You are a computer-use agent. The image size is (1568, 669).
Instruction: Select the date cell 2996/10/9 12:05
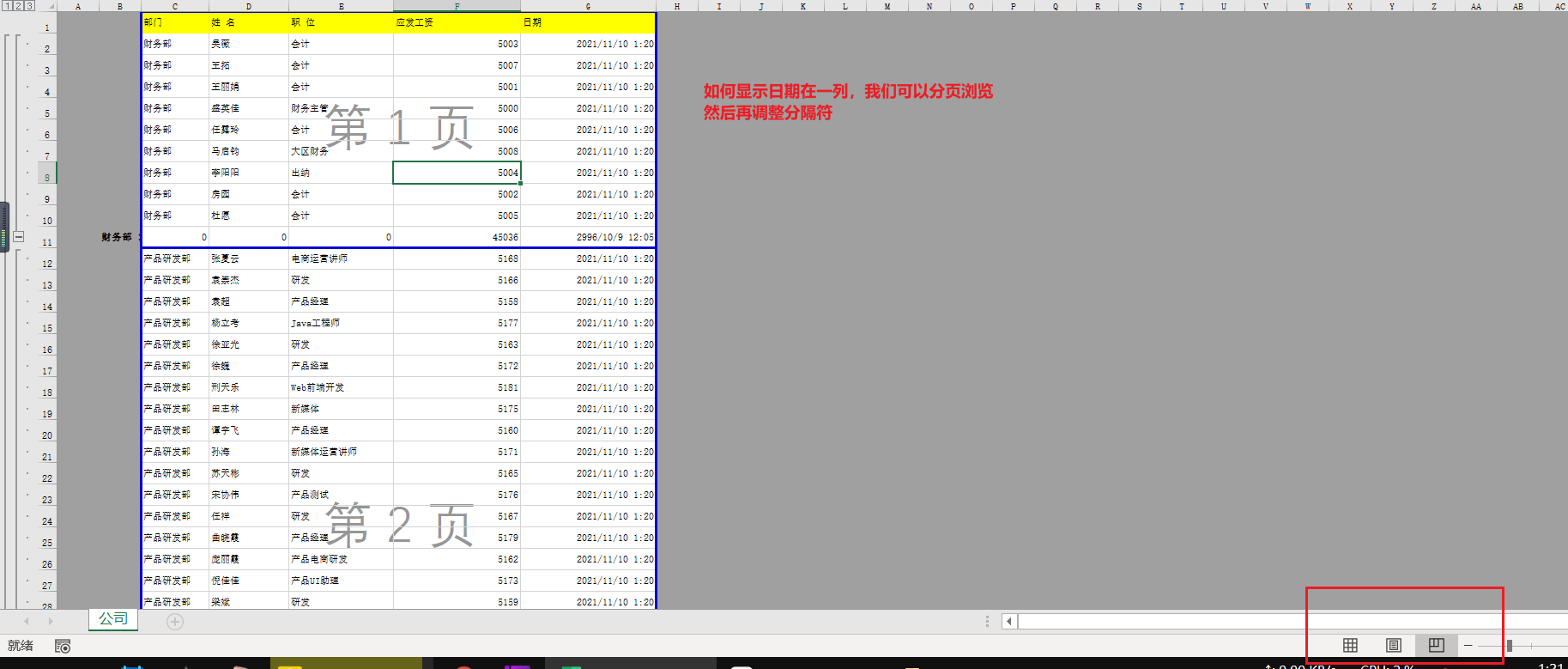coord(588,237)
